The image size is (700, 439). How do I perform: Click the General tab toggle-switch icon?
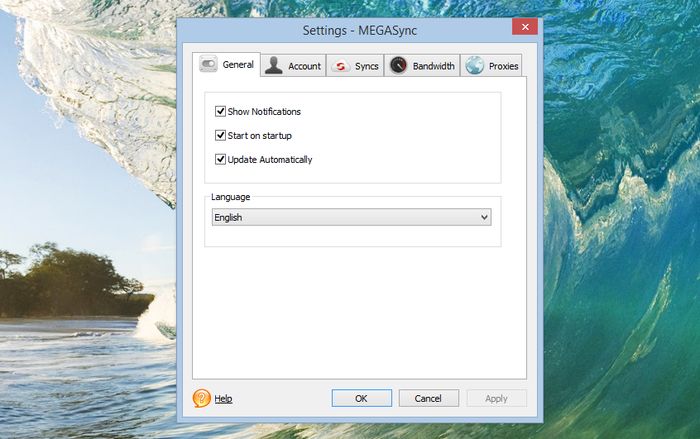(x=209, y=65)
